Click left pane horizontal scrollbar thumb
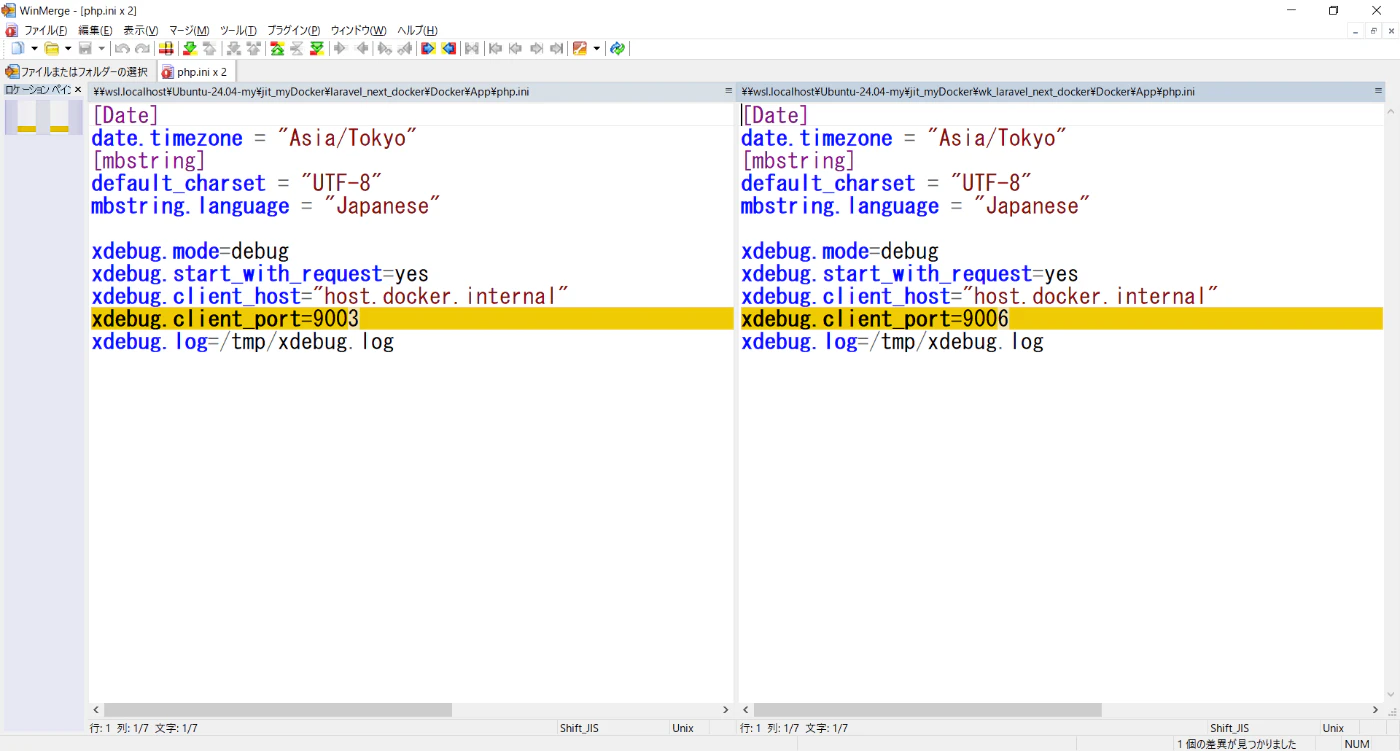 (278, 709)
